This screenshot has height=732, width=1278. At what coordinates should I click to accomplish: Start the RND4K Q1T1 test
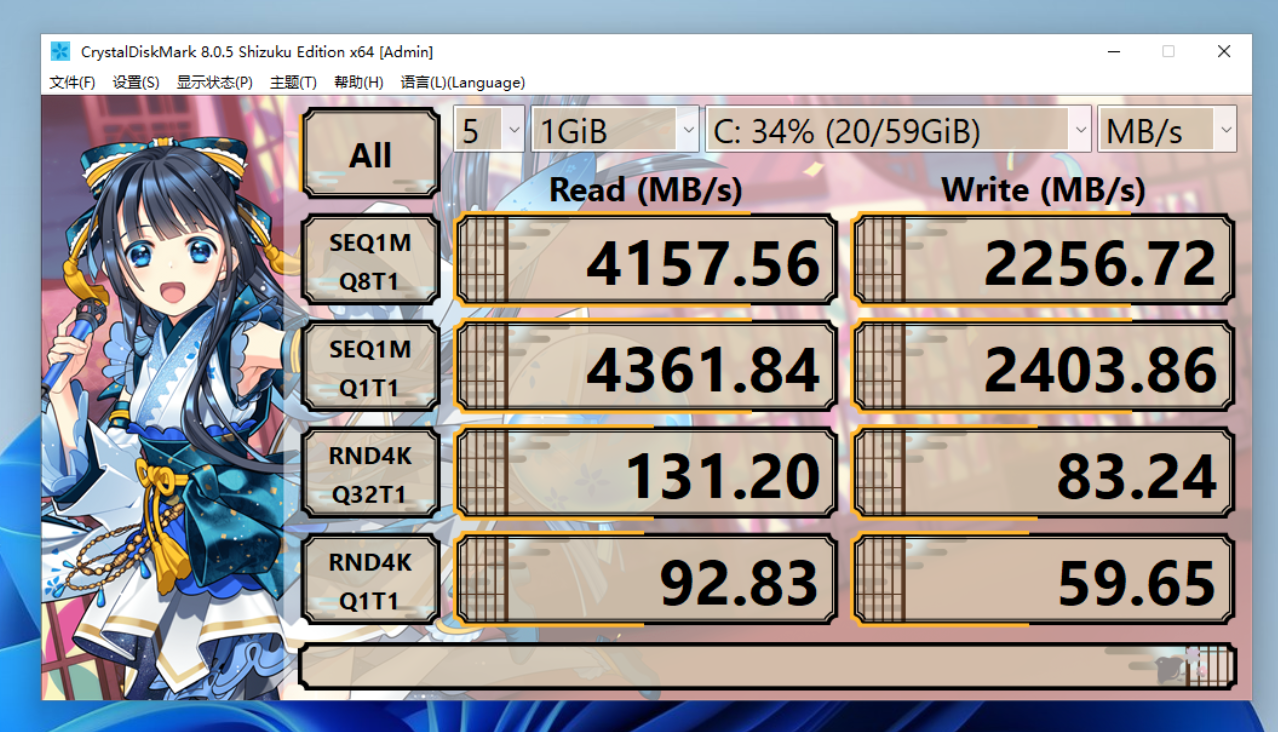click(x=371, y=581)
